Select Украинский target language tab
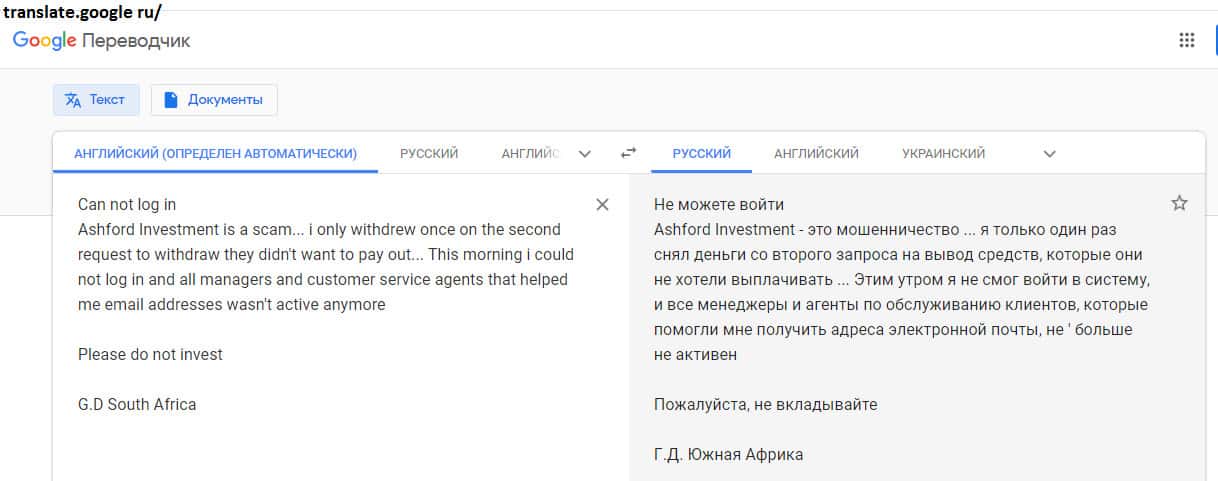This screenshot has height=481, width=1218. tap(943, 153)
